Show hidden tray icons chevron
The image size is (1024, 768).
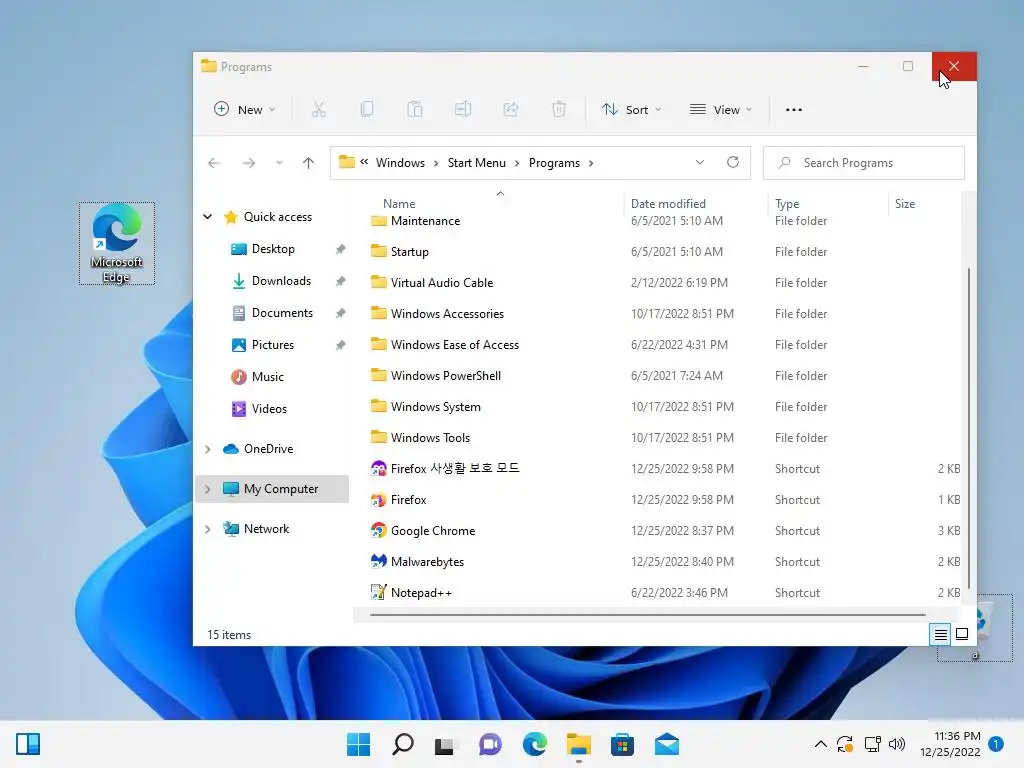[x=821, y=744]
